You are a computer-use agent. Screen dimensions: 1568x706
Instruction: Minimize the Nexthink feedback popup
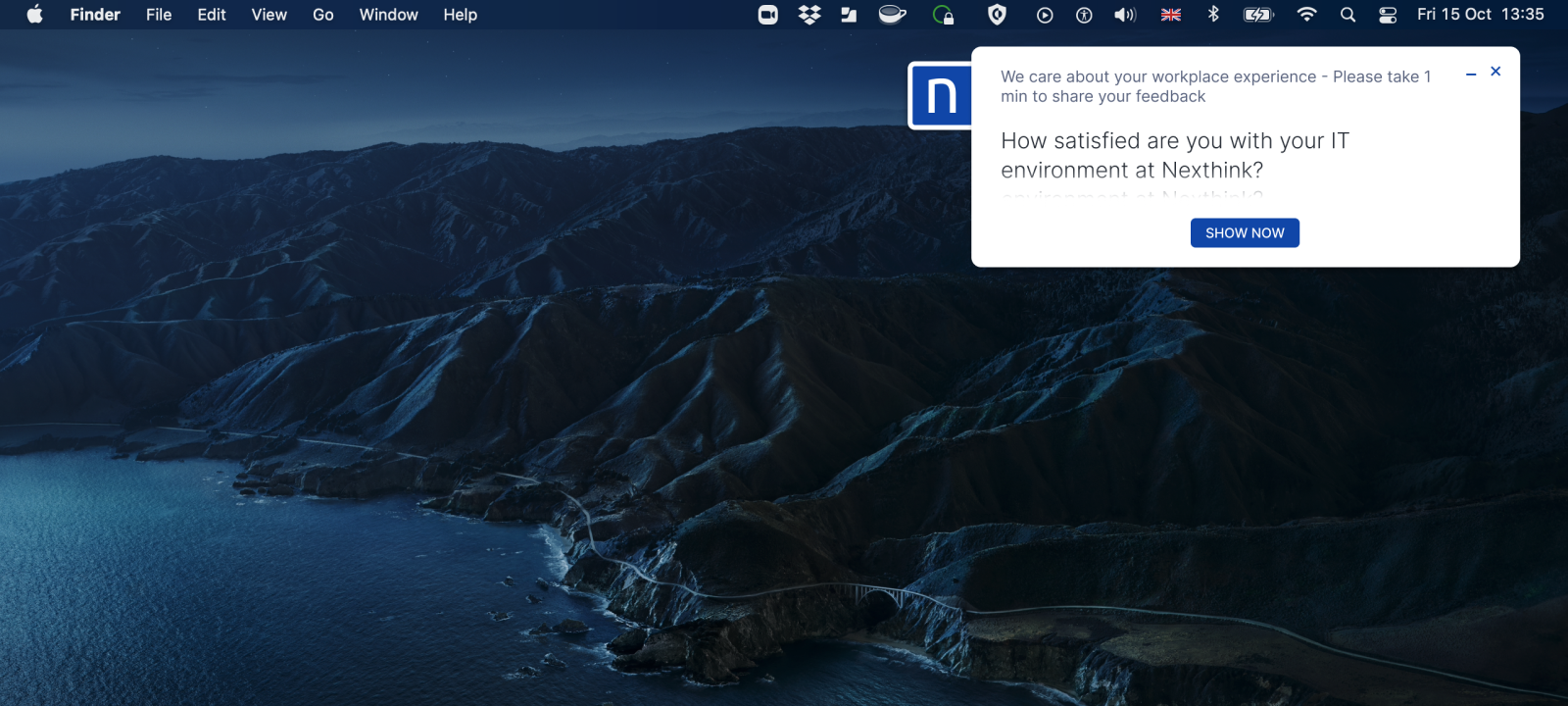click(1470, 74)
